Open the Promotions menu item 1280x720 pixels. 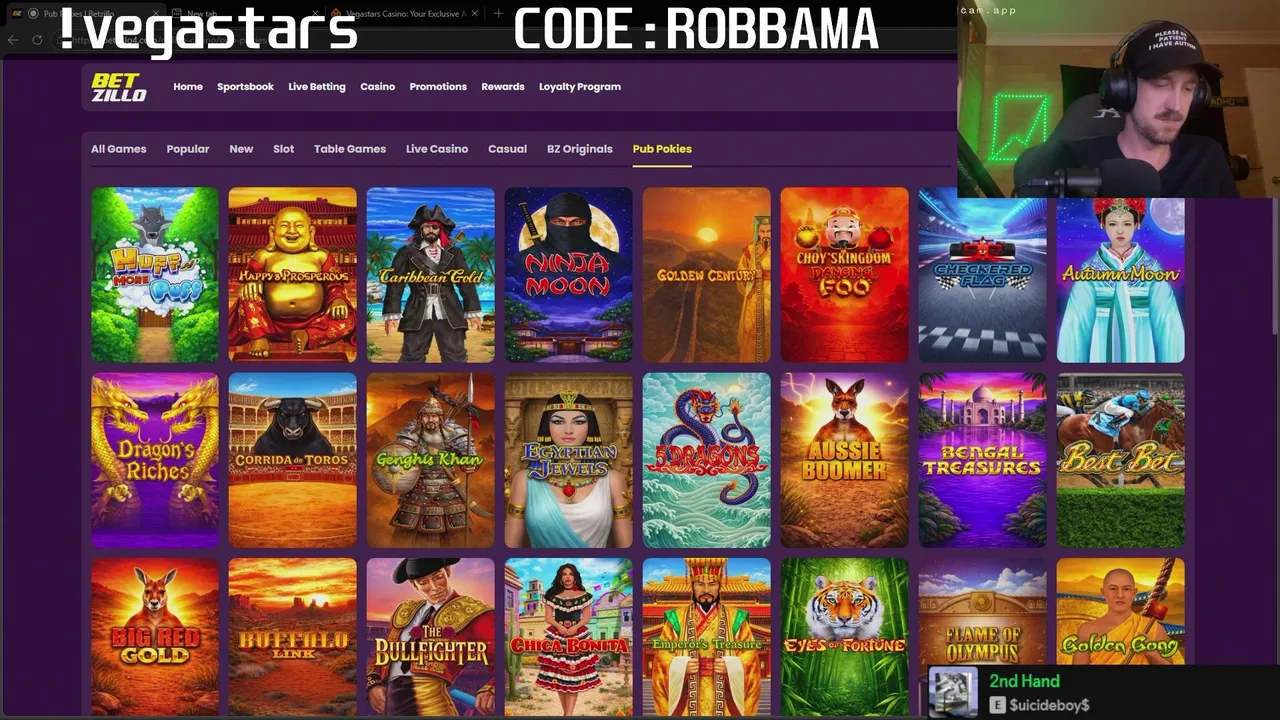tap(438, 87)
